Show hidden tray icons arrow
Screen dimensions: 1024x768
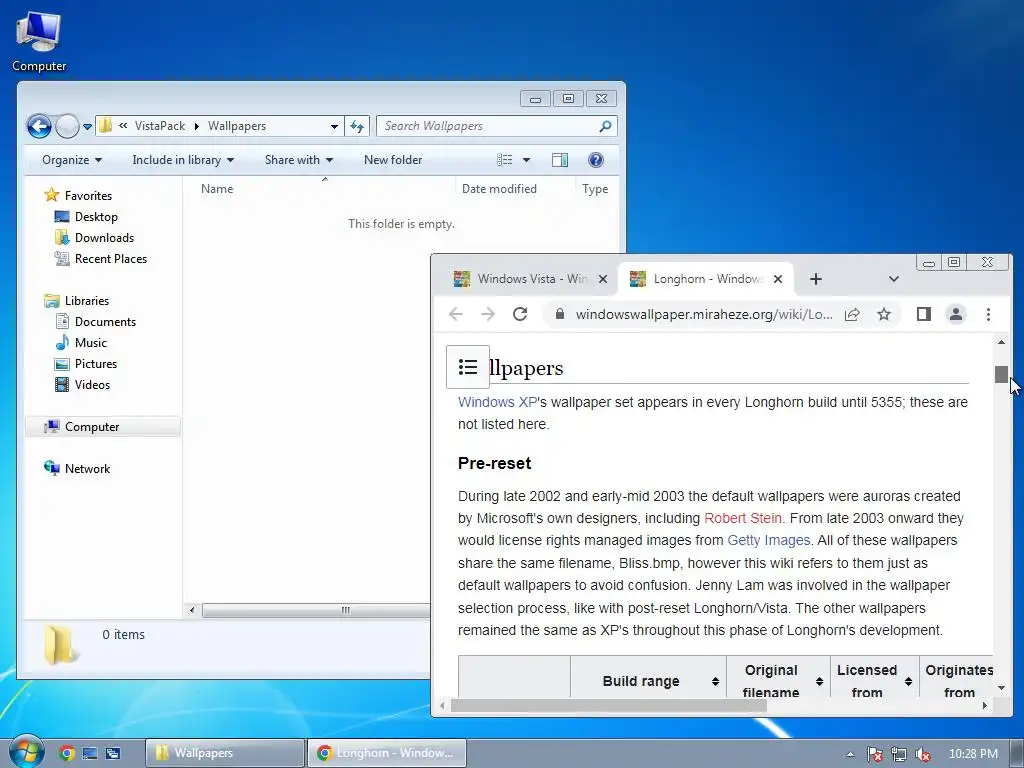(850, 754)
